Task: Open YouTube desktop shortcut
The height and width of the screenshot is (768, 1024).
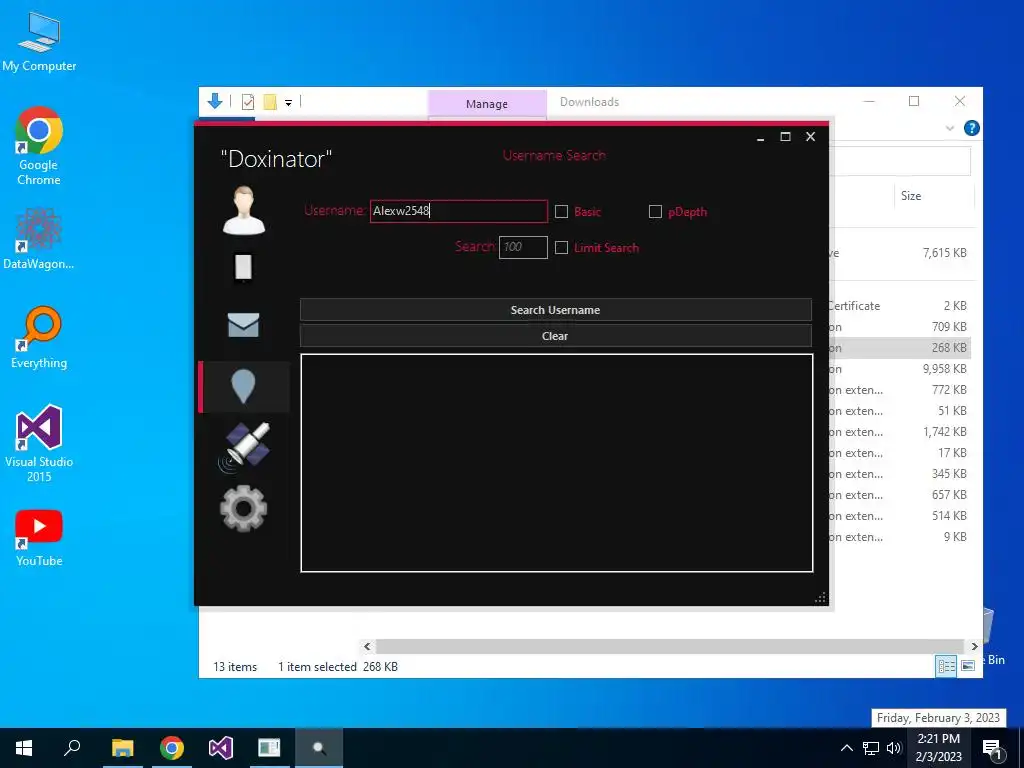Action: pos(39,538)
